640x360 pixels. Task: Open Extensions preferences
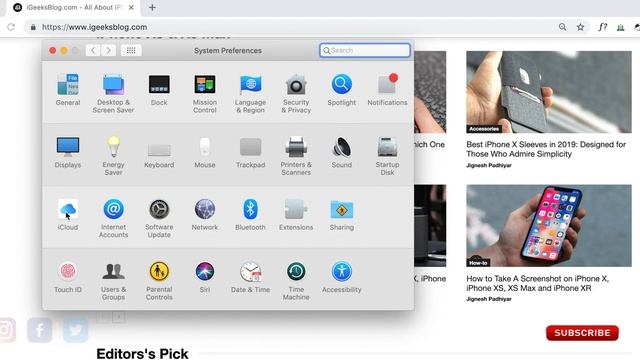296,215
